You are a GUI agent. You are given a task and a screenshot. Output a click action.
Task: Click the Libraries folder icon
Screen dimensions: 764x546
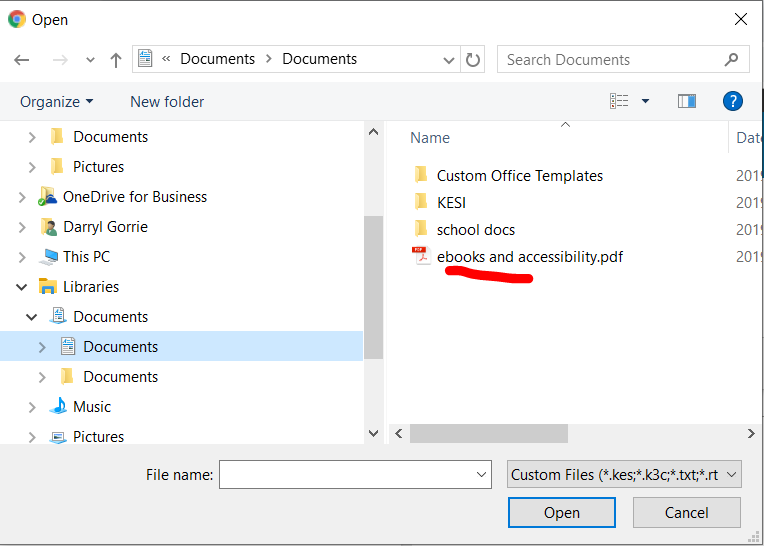(x=48, y=286)
